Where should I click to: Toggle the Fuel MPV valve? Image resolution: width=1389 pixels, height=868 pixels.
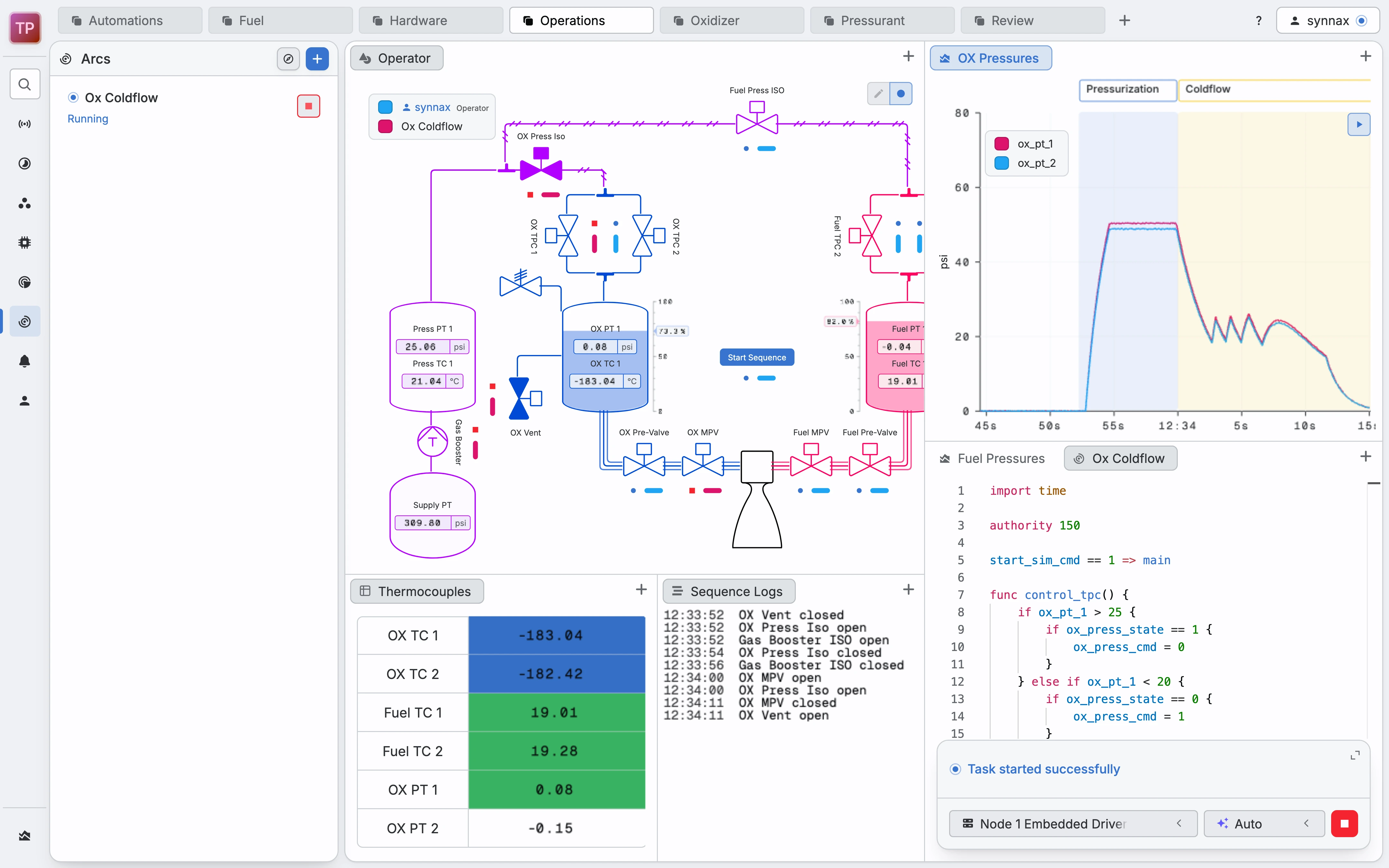pyautogui.click(x=811, y=460)
